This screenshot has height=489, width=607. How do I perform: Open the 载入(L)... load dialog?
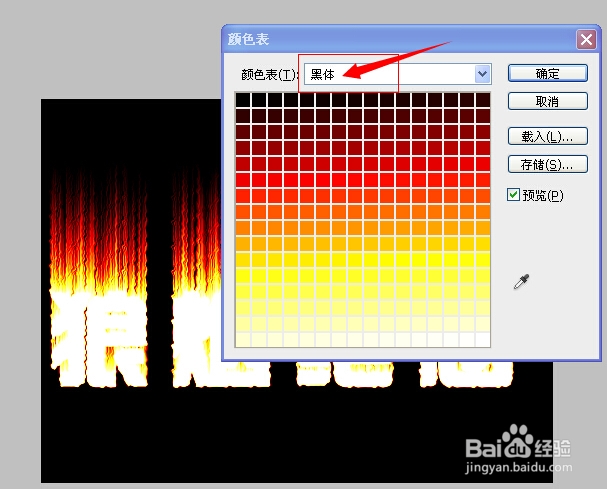point(548,136)
